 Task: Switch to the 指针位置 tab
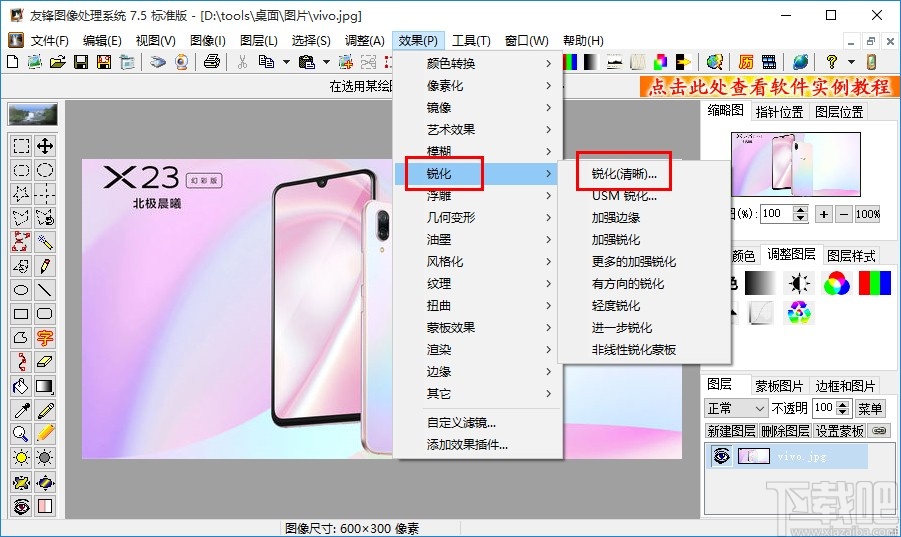coord(779,112)
